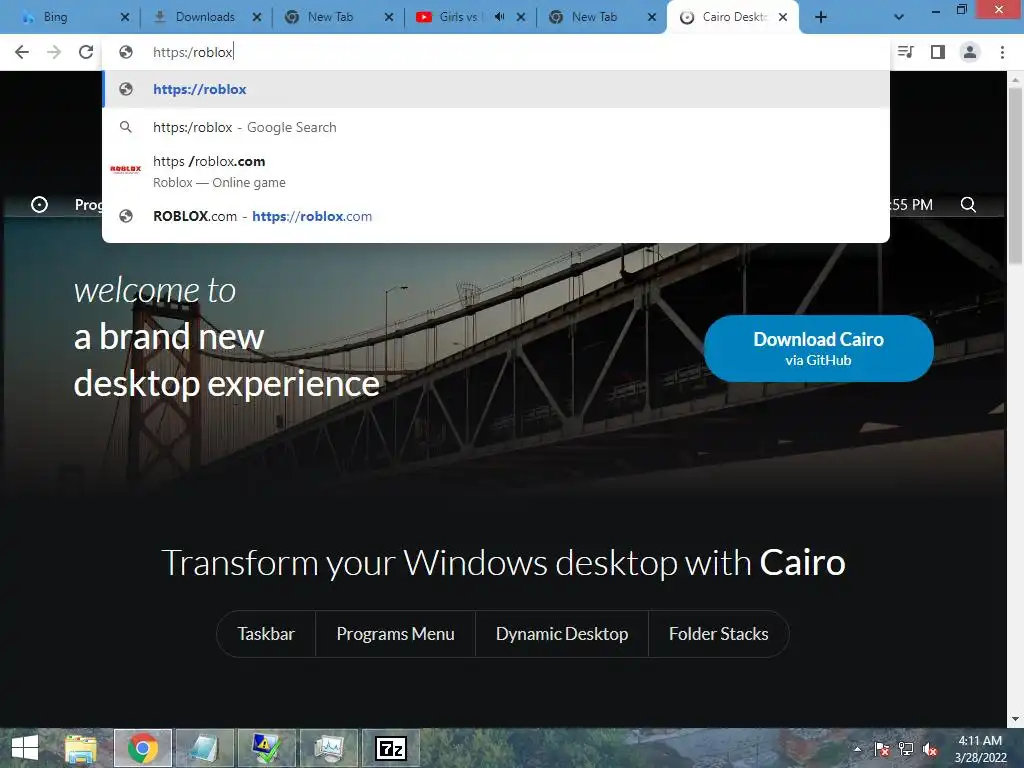Click the Cairo menu bar search icon
The width and height of the screenshot is (1024, 768).
(x=968, y=204)
